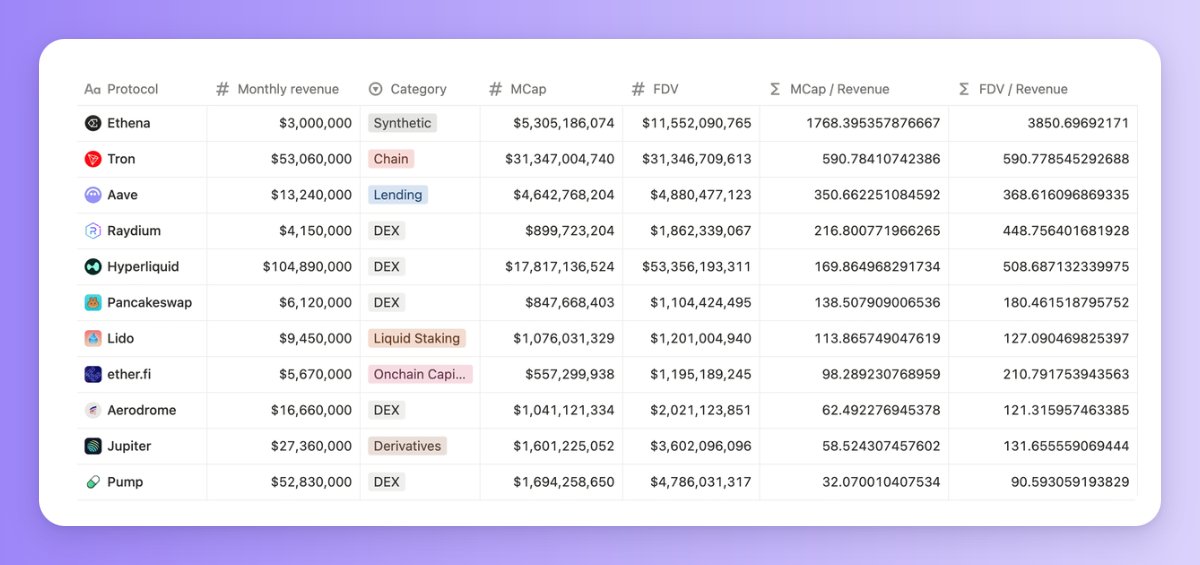1200x565 pixels.
Task: Click the text-type icon beside Protocol header
Action: tap(93, 89)
